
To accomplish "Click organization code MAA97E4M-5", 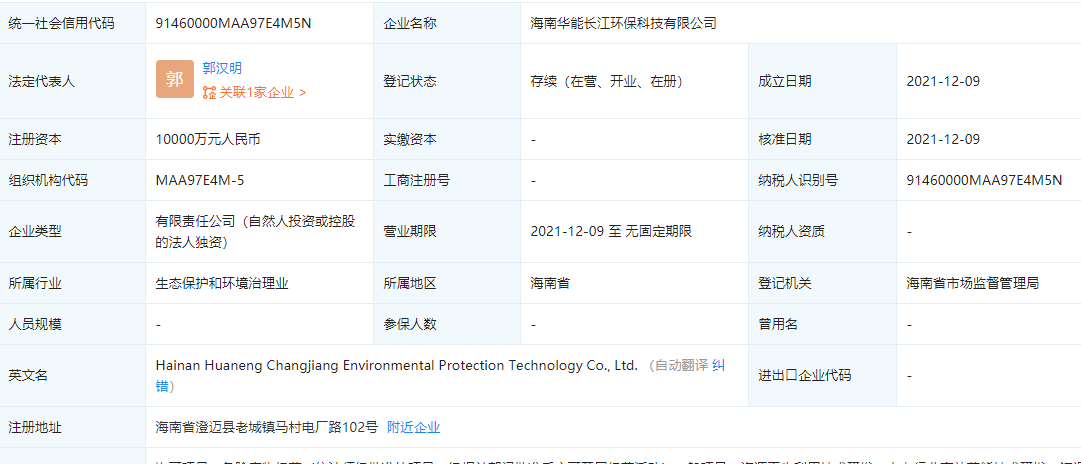I will click(x=200, y=181).
